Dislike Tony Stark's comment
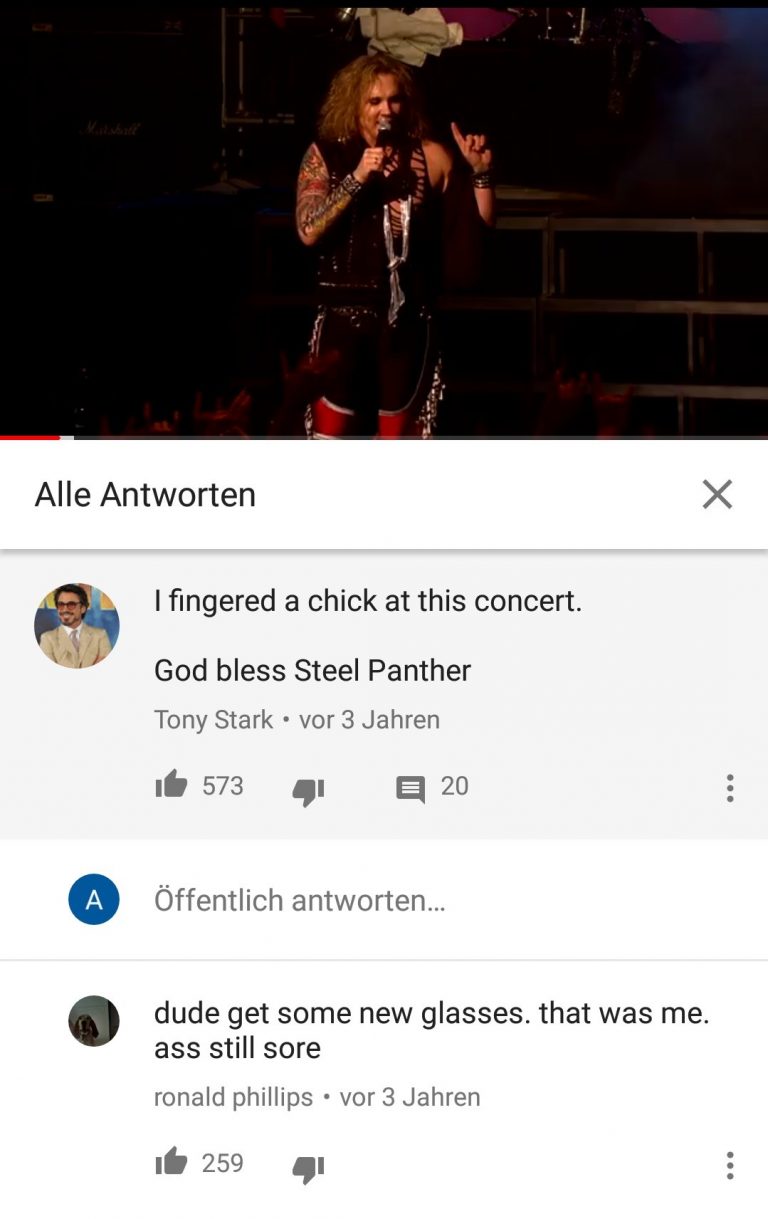768x1219 pixels. [308, 789]
